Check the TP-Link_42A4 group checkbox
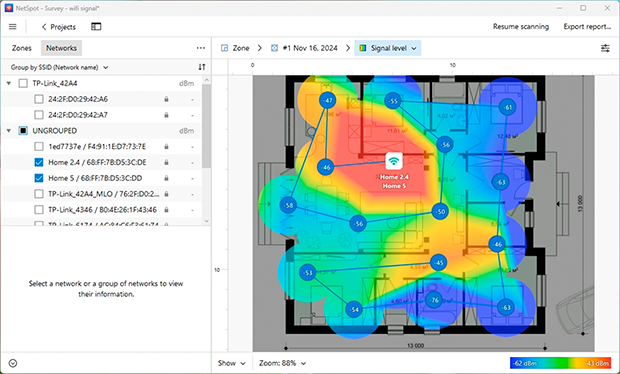The image size is (620, 374). point(23,83)
